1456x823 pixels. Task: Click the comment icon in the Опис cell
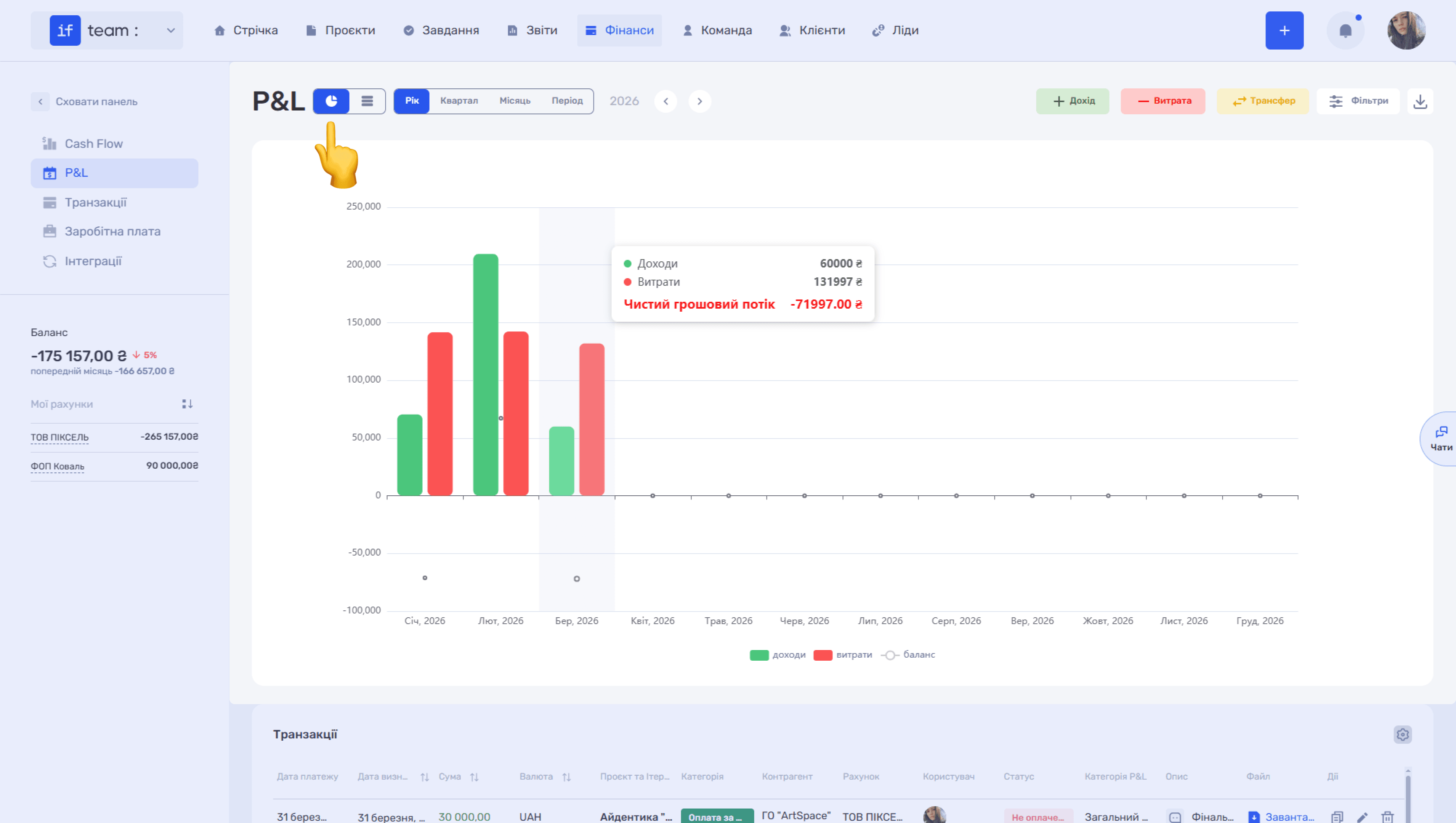(x=1175, y=817)
